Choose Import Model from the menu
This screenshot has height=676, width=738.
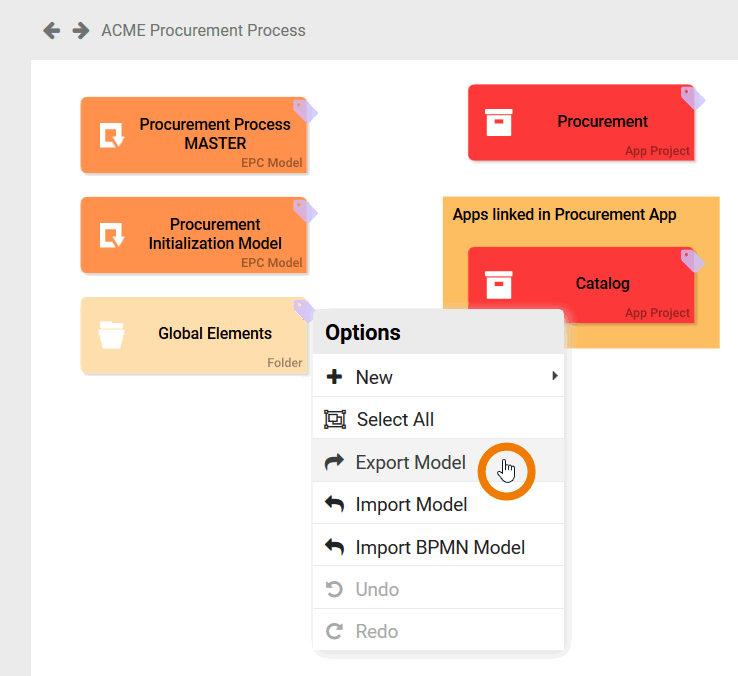click(x=411, y=504)
